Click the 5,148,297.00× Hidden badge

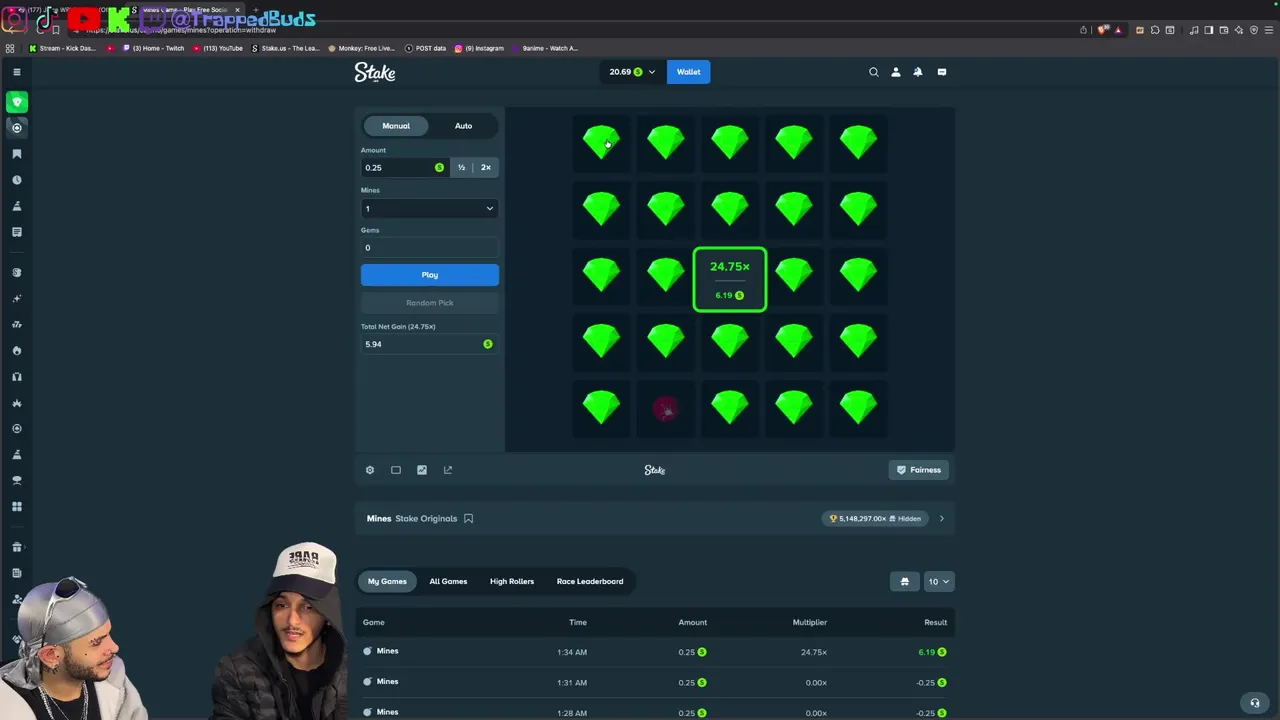tap(875, 519)
